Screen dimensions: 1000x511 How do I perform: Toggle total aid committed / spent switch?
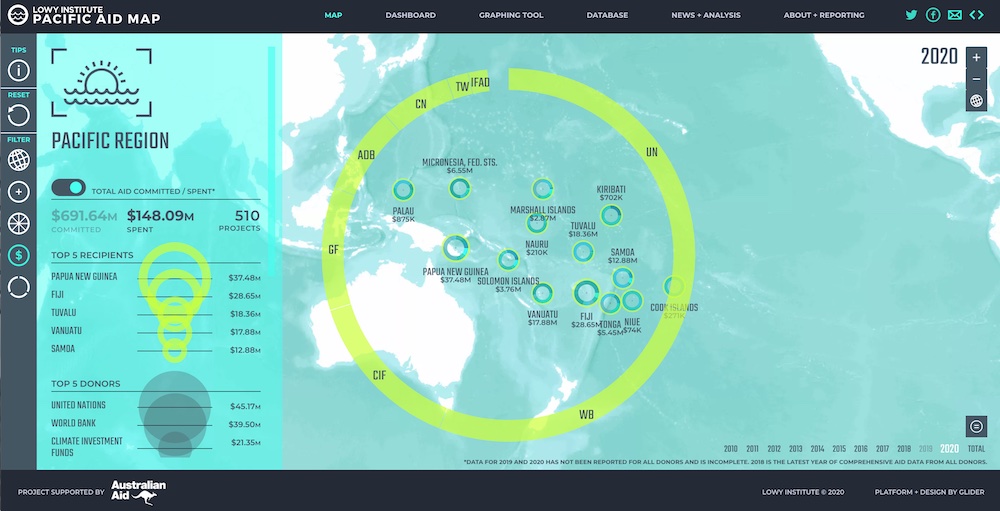(x=68, y=189)
